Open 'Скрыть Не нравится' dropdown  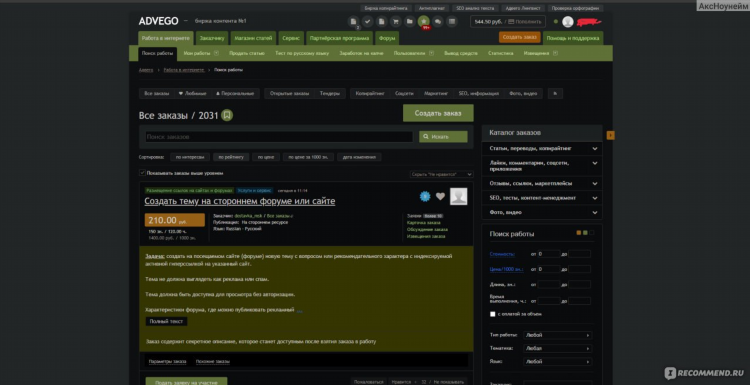point(441,175)
